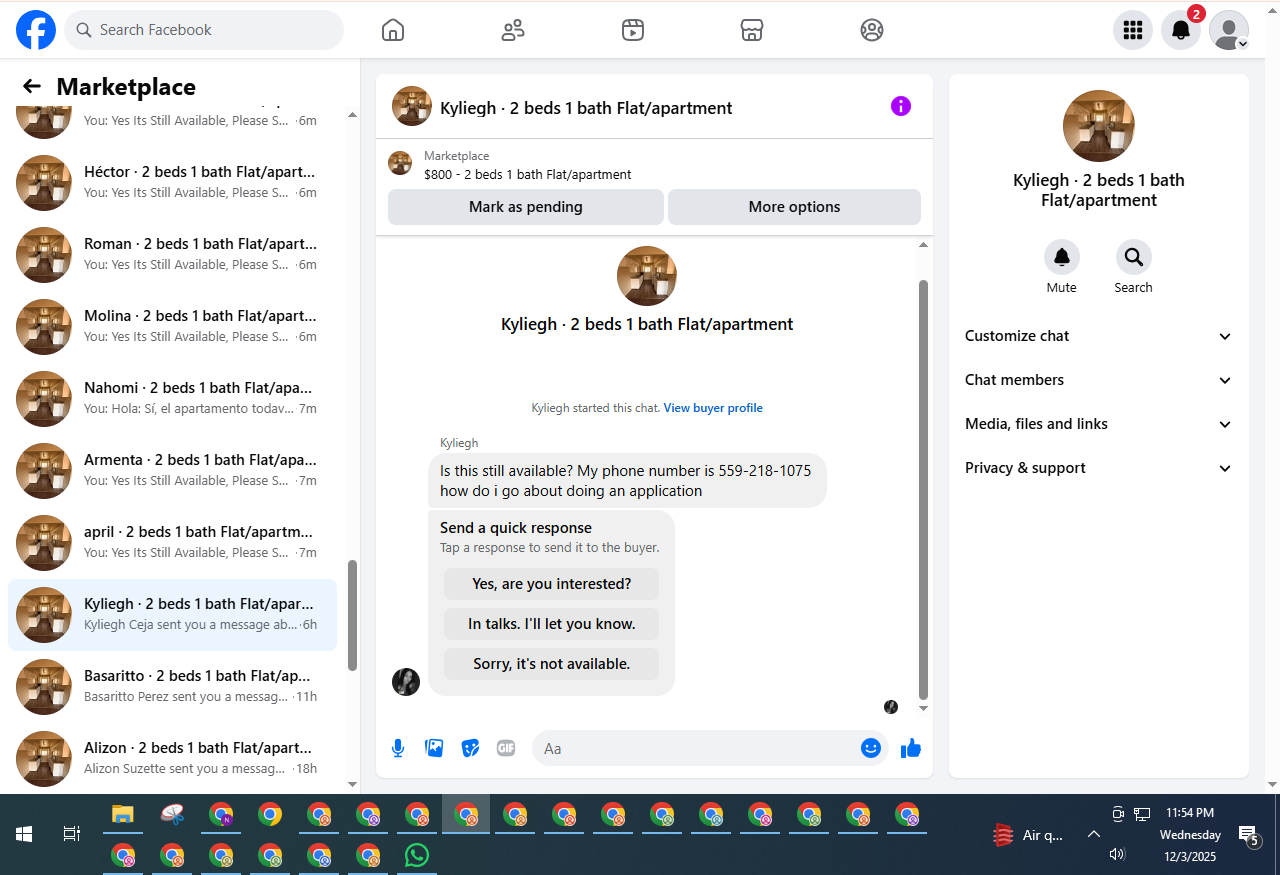Open the Windows Start menu
This screenshot has height=875, width=1280.
coord(24,834)
